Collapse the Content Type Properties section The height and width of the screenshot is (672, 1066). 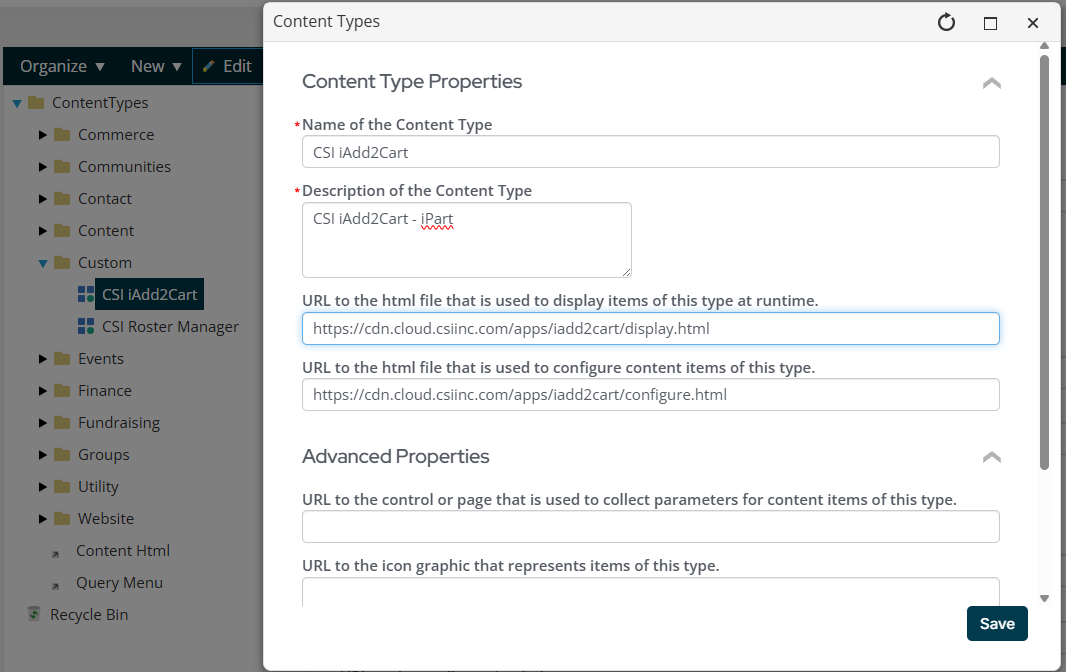(991, 83)
